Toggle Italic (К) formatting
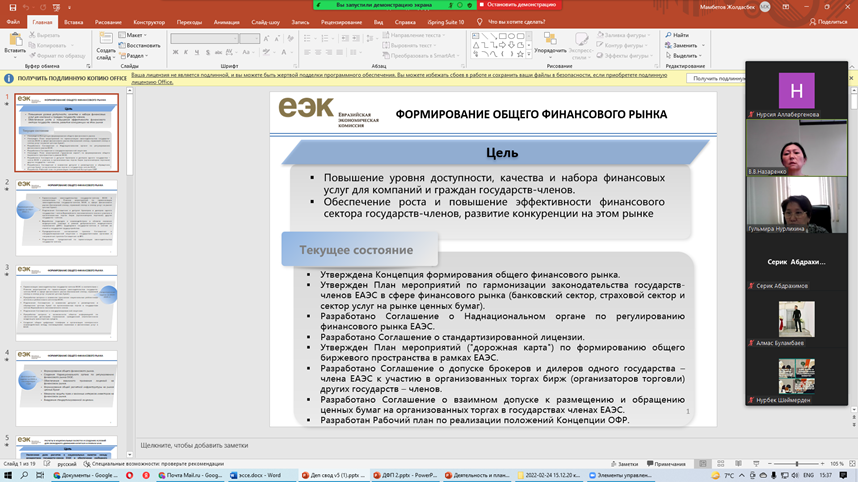The height and width of the screenshot is (482, 858). pos(186,53)
